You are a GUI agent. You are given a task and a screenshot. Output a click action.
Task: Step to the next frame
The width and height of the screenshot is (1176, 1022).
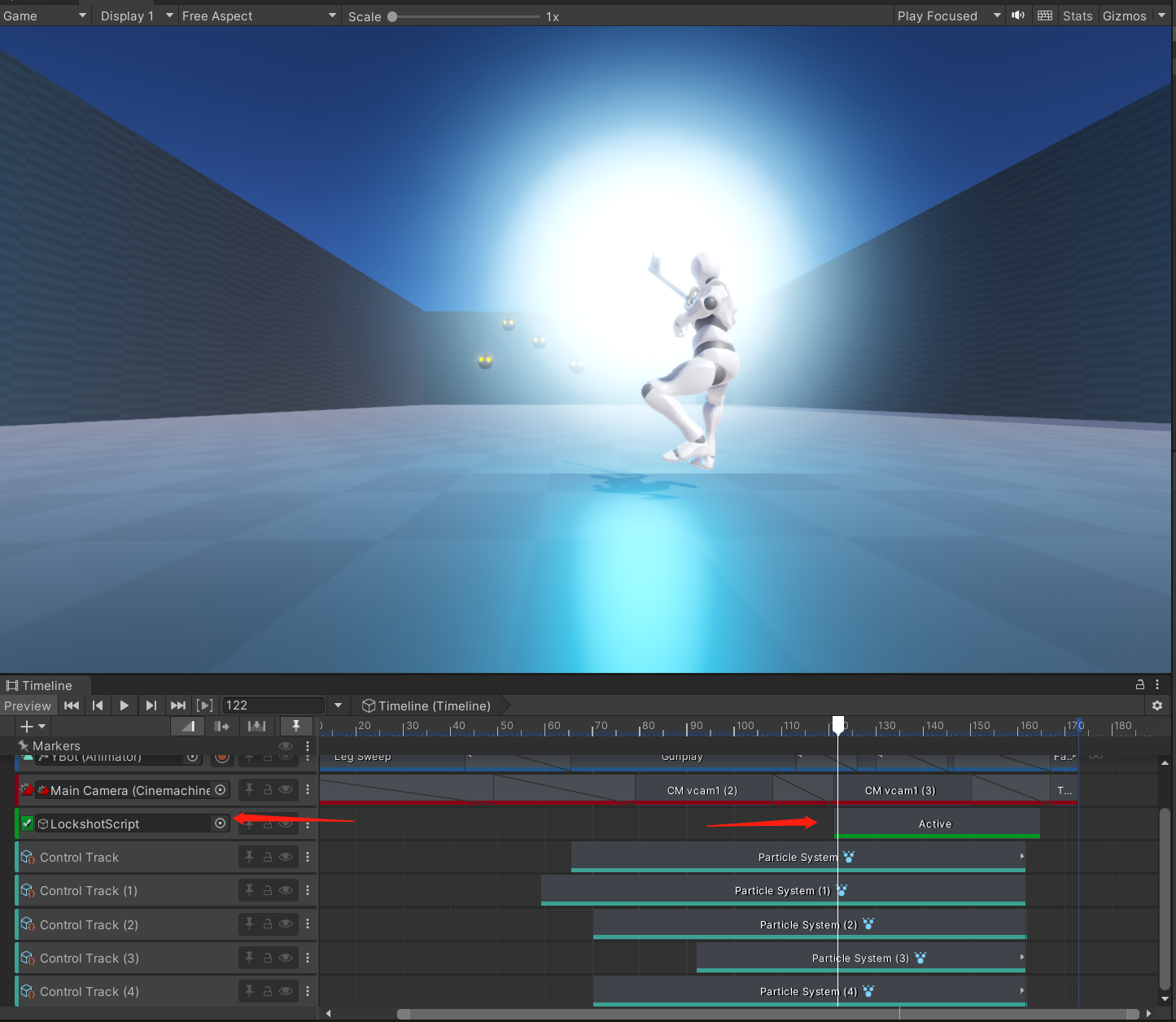(x=151, y=705)
